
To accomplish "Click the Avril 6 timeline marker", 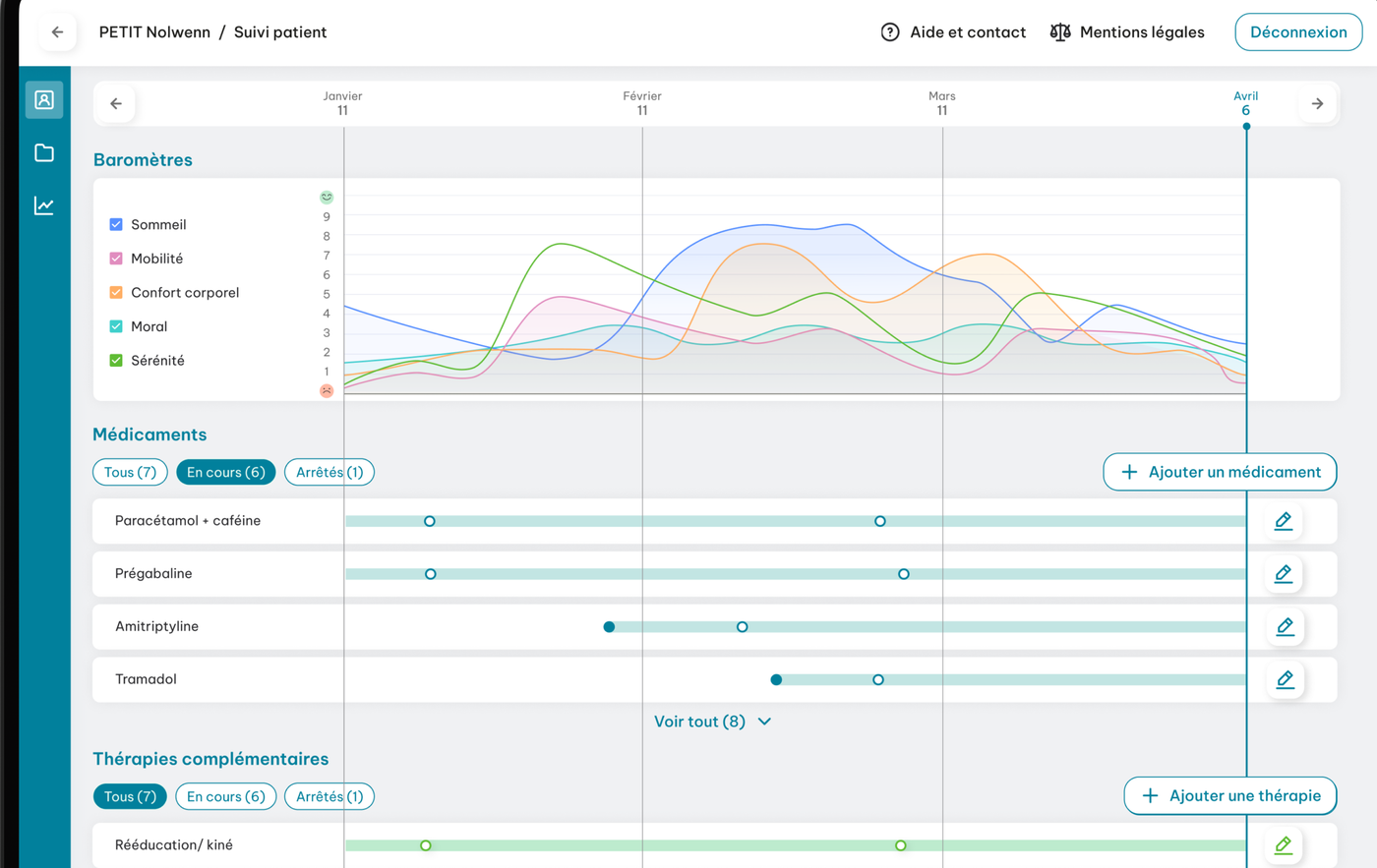I will 1246,103.
